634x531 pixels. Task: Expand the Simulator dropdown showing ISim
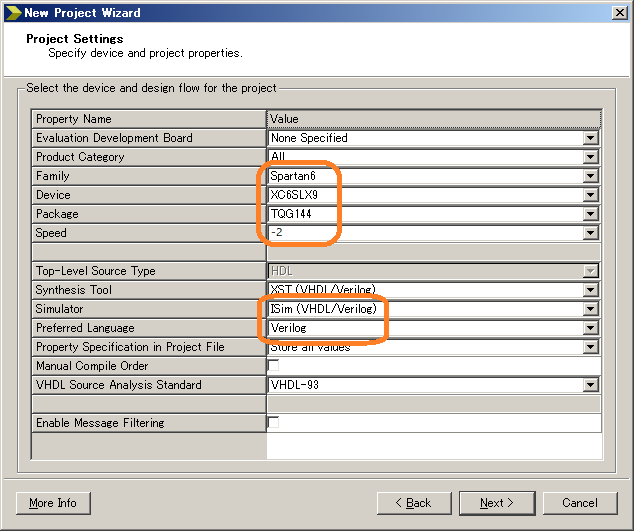click(590, 309)
